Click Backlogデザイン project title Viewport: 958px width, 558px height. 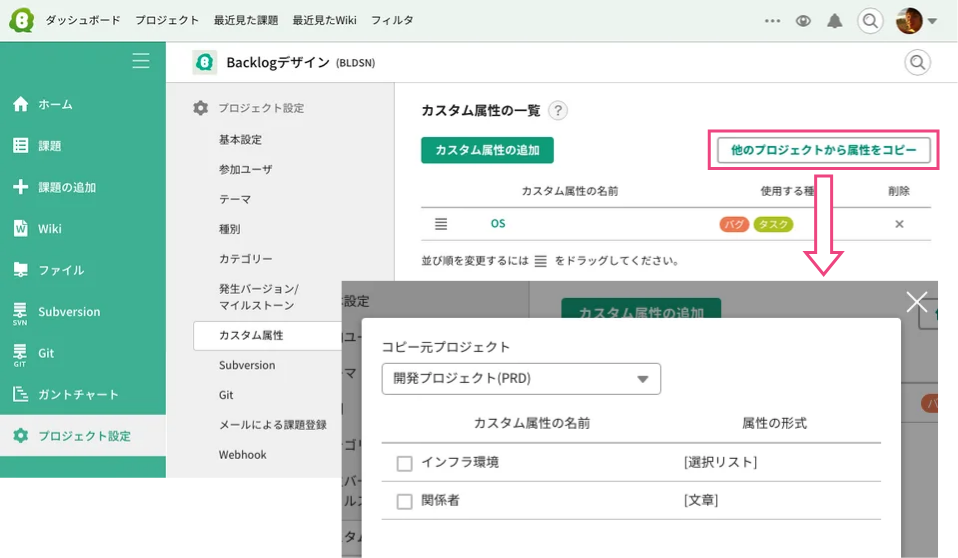[x=278, y=62]
